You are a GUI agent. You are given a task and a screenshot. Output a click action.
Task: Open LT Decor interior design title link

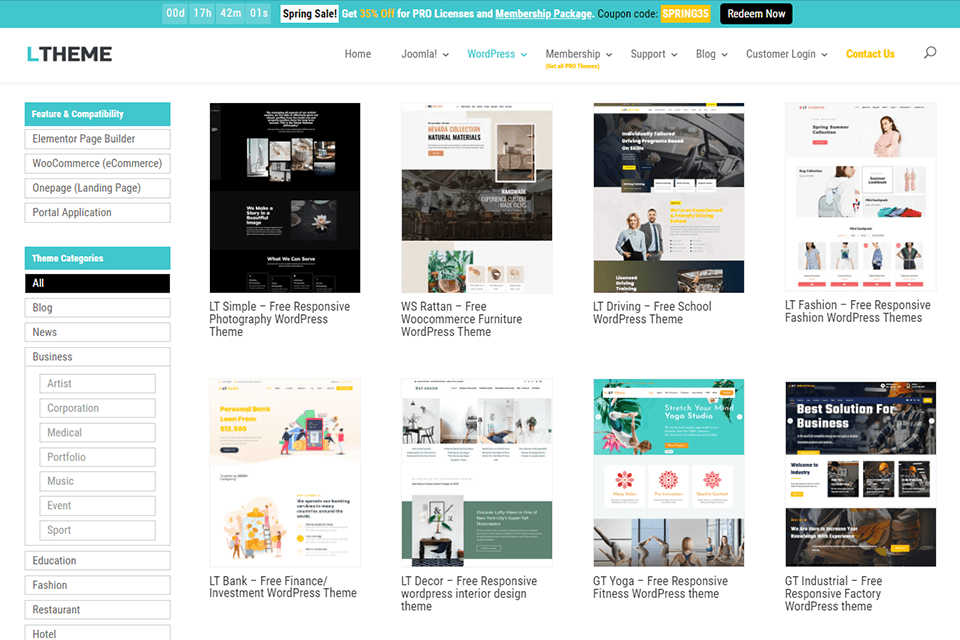[469, 593]
